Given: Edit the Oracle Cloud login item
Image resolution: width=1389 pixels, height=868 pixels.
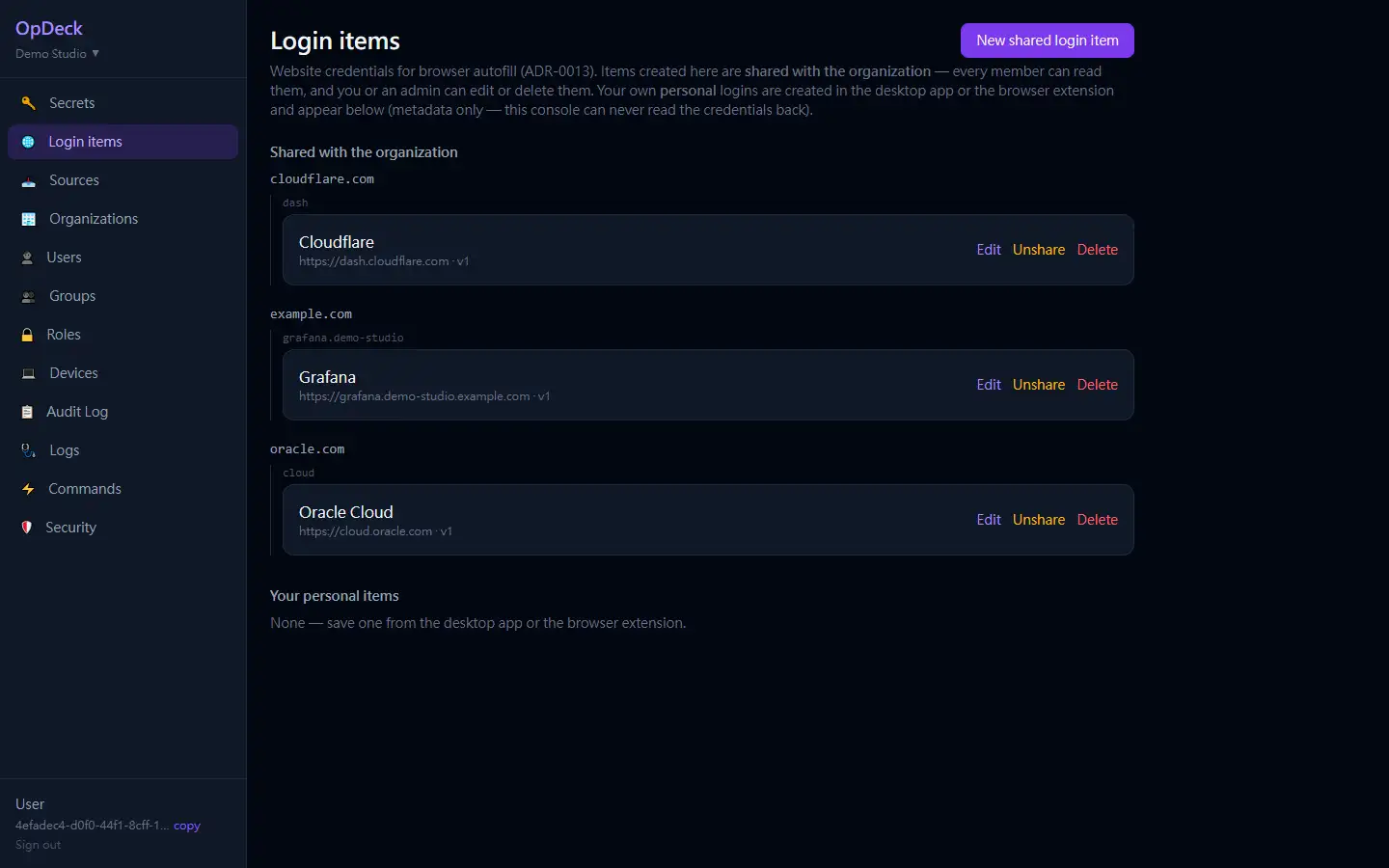Looking at the screenshot, I should (989, 520).
